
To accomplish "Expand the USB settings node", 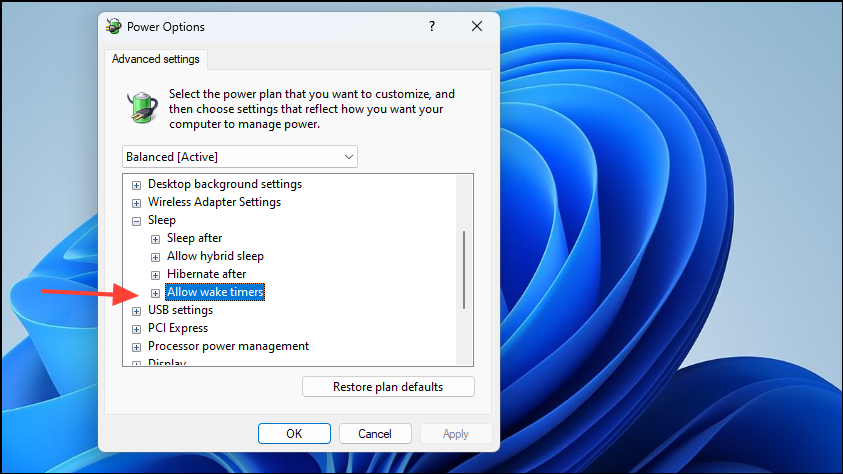I will pyautogui.click(x=137, y=311).
